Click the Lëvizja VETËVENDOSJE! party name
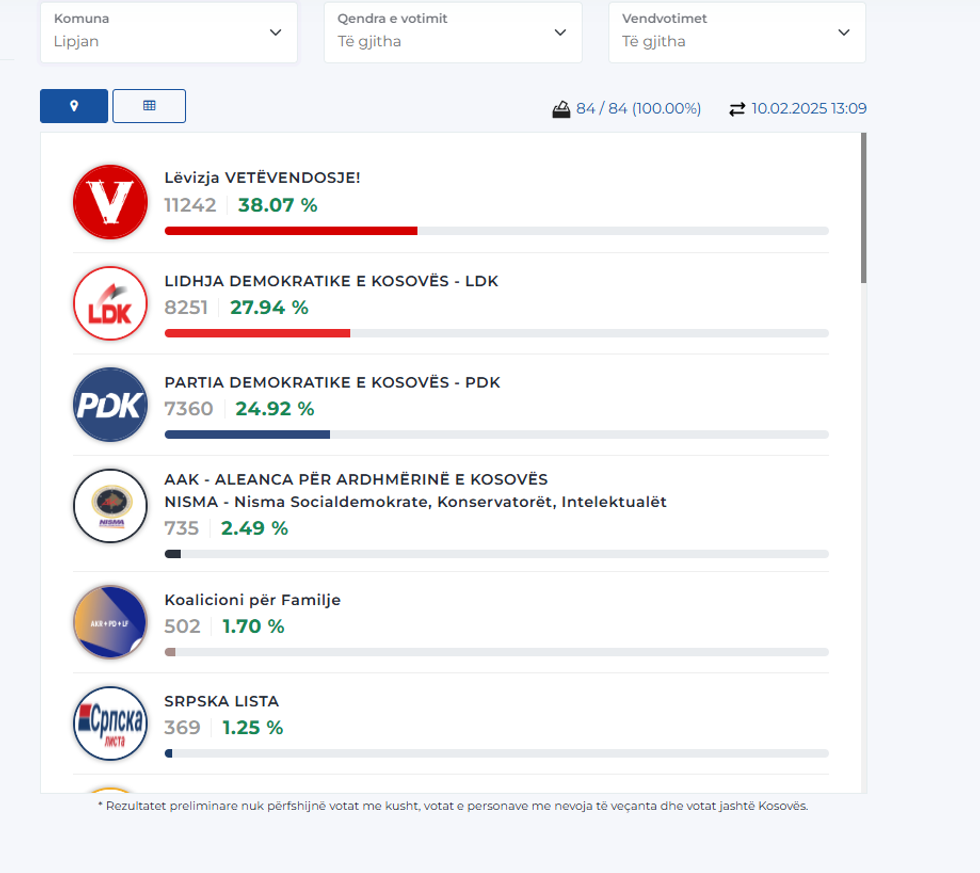980x873 pixels. coord(262,177)
